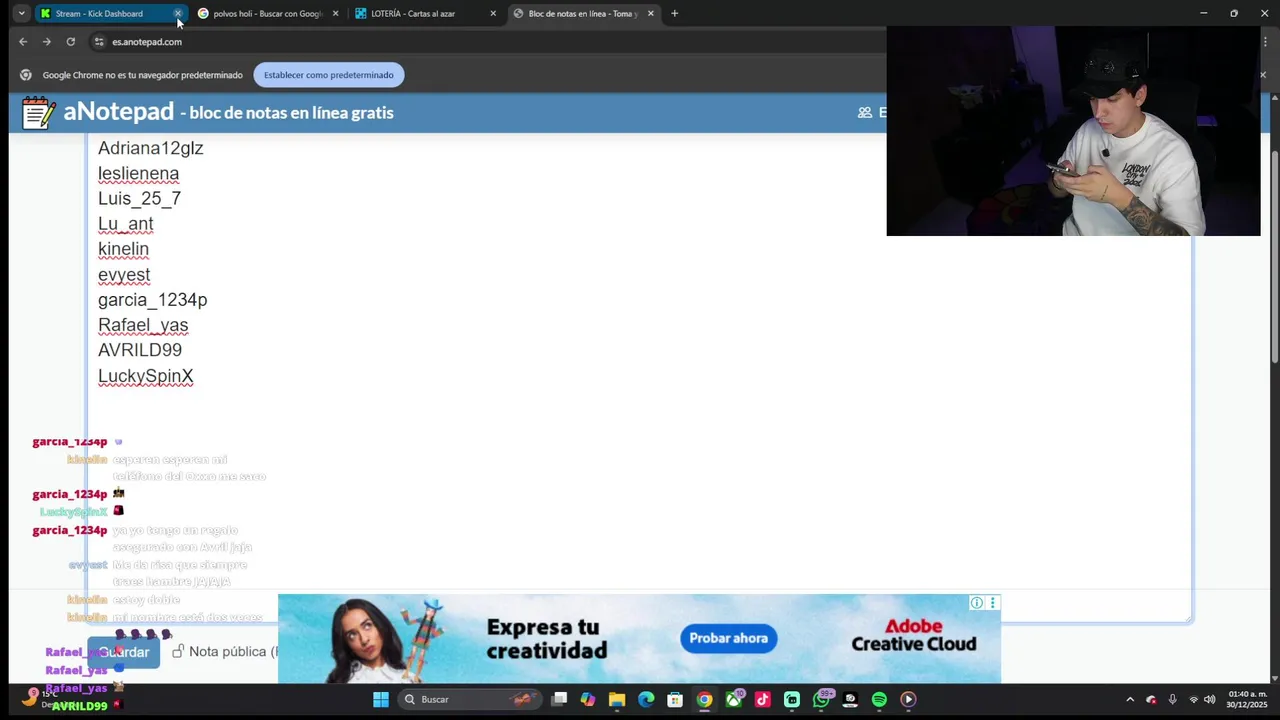
Task: Click the name Luis_25_7 in the note
Action: (x=139, y=199)
